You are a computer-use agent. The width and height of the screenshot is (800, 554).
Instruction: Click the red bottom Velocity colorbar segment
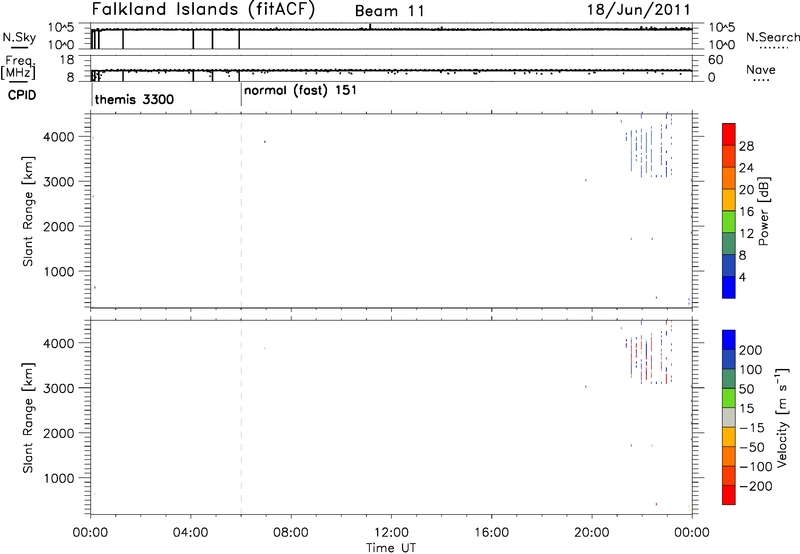coord(729,495)
